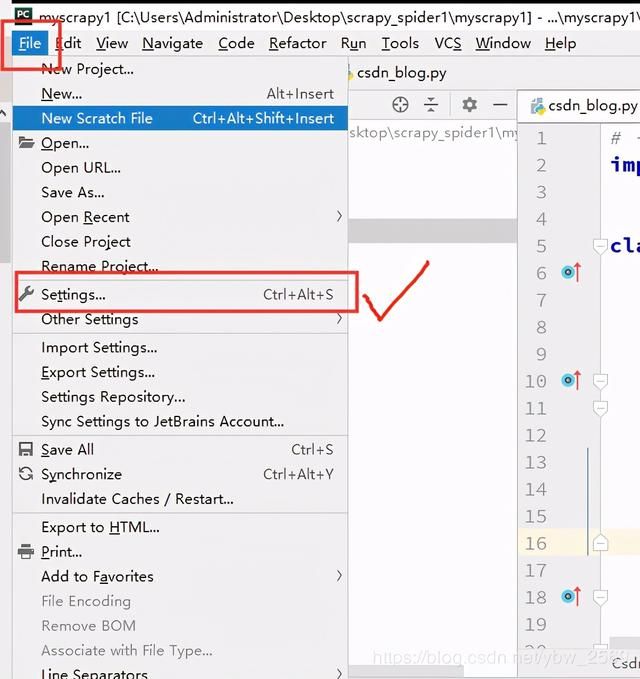The height and width of the screenshot is (679, 640).
Task: Open Settings Repository... entry
Action: tap(180, 397)
